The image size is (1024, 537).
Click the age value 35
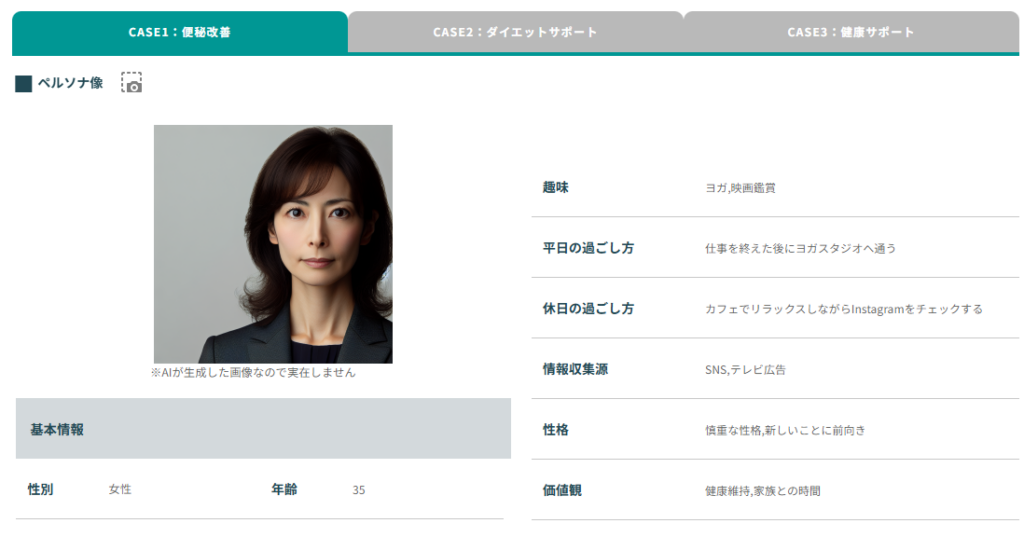tap(359, 490)
